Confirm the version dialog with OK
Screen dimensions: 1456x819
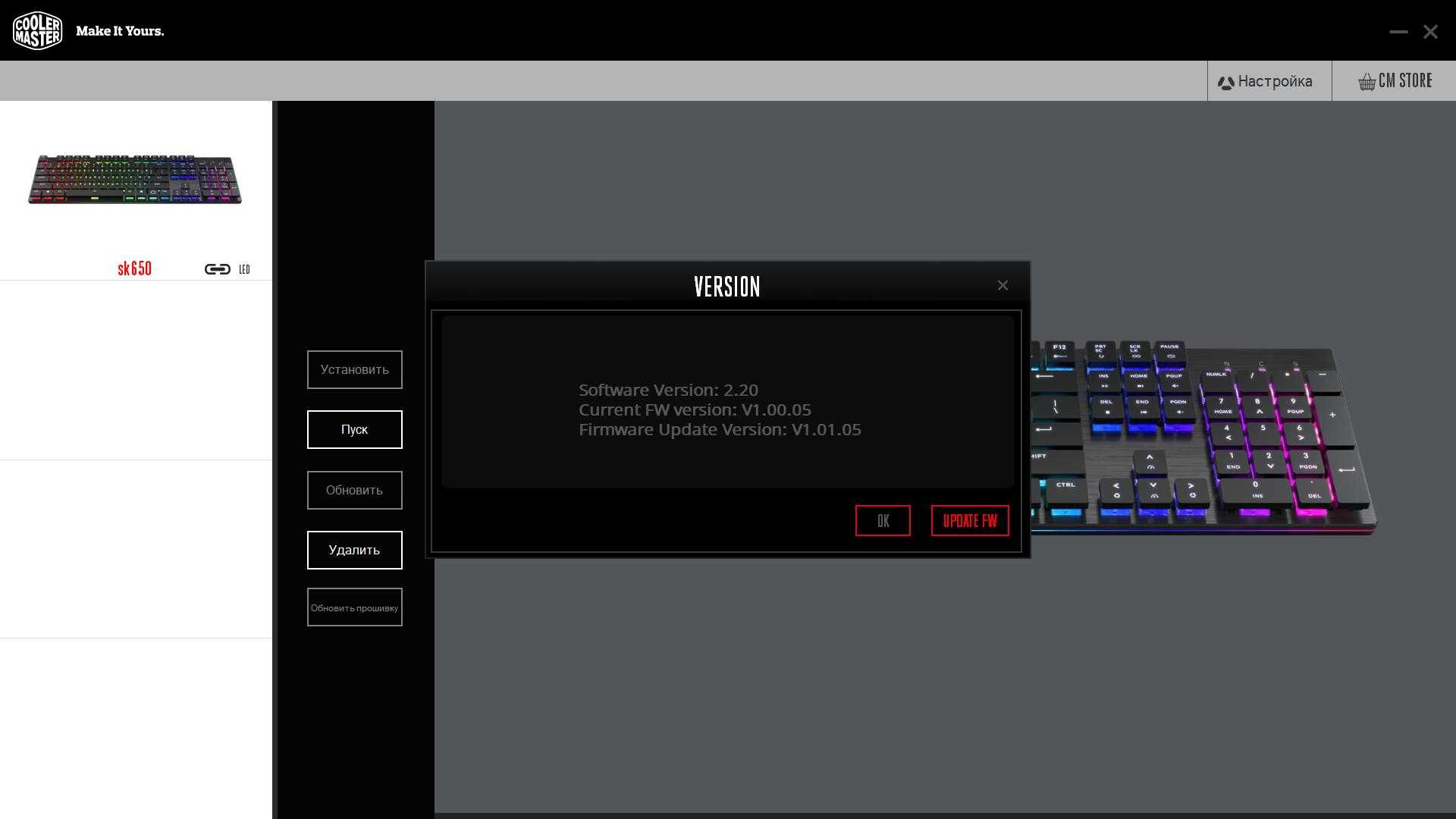883,521
